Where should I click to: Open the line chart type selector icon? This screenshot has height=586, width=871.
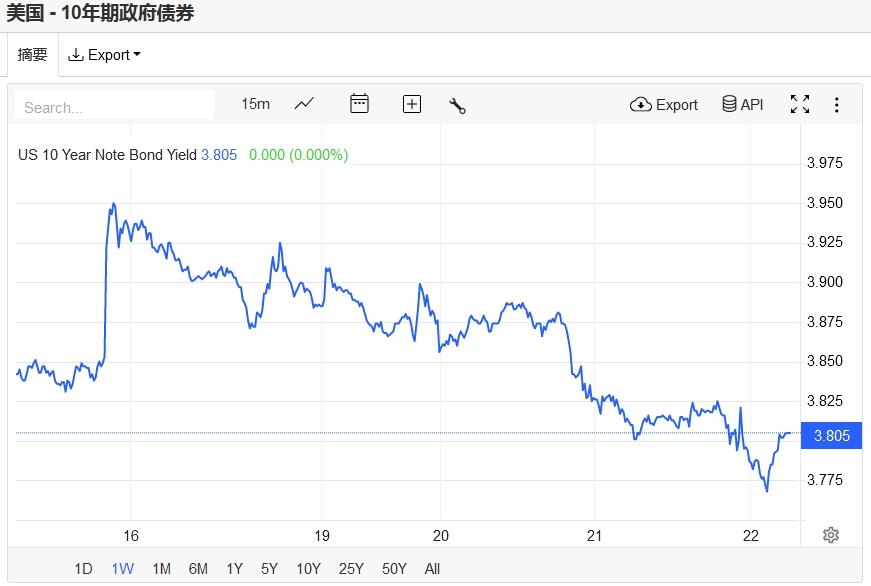click(x=304, y=104)
